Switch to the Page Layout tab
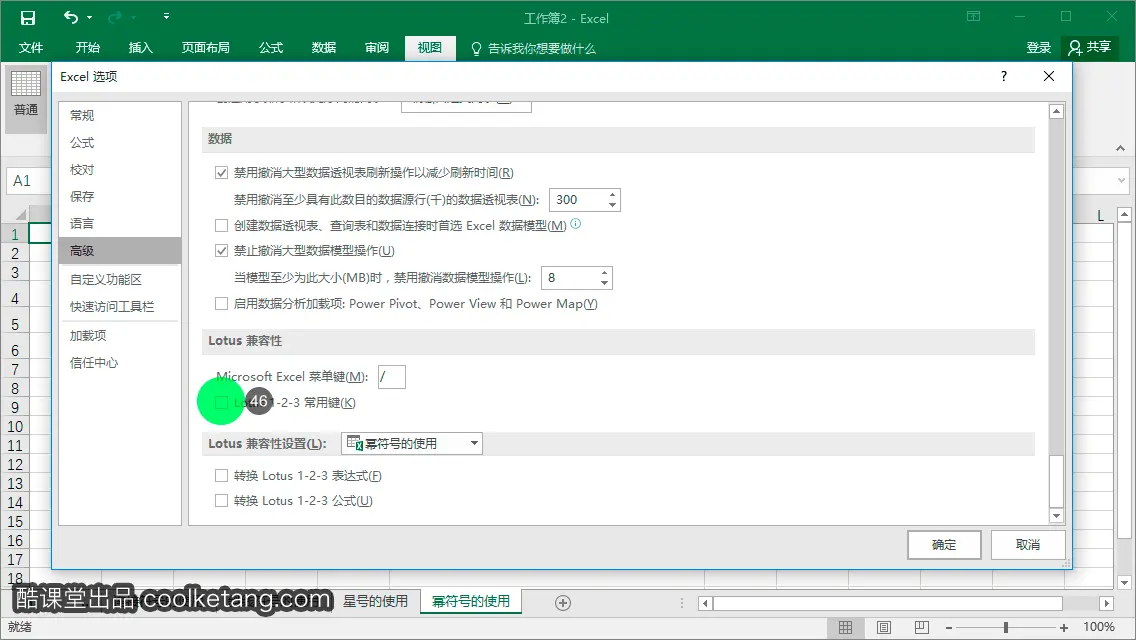1136x640 pixels. [x=205, y=48]
